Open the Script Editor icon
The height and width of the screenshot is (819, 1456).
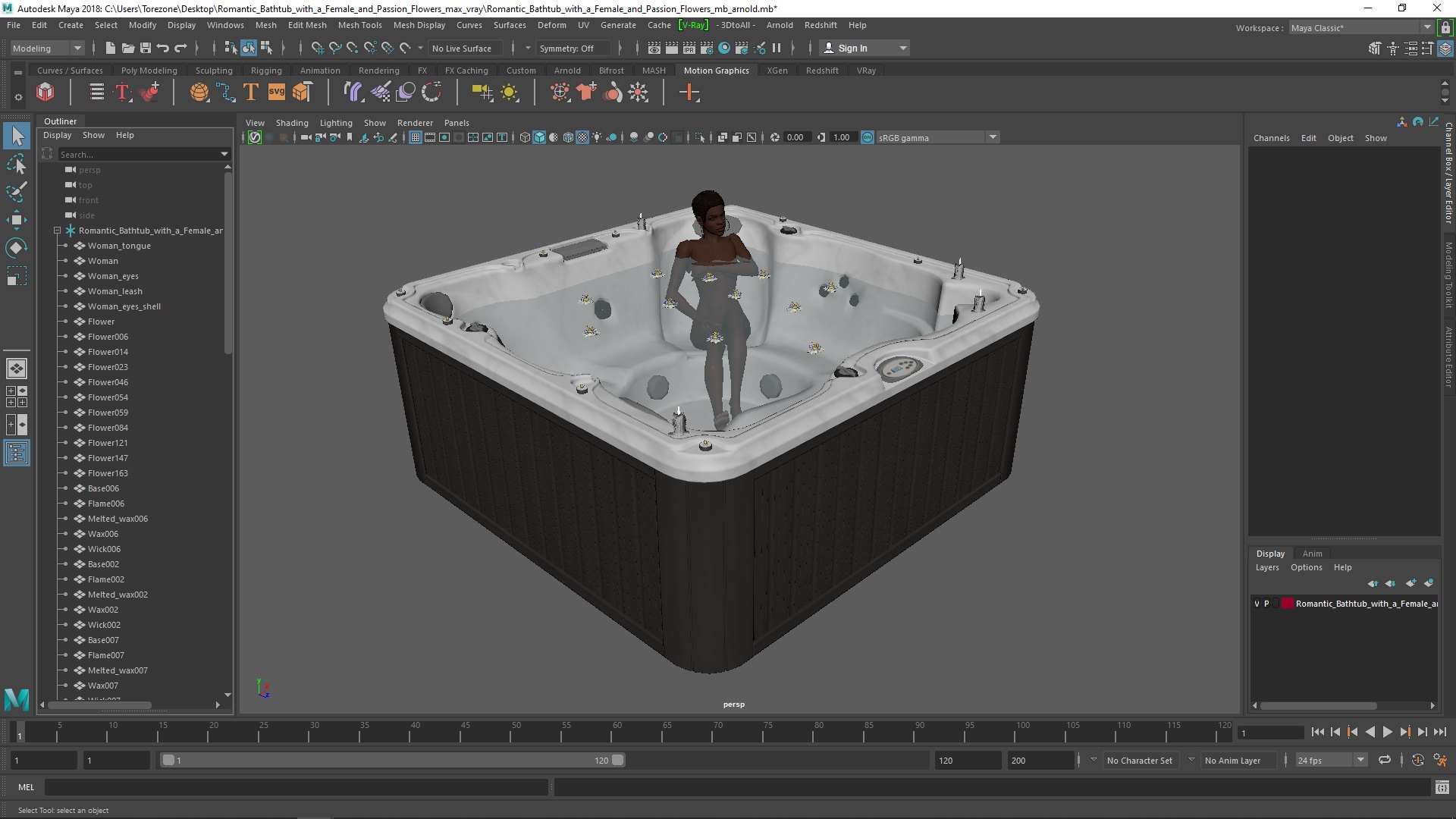(x=1442, y=788)
